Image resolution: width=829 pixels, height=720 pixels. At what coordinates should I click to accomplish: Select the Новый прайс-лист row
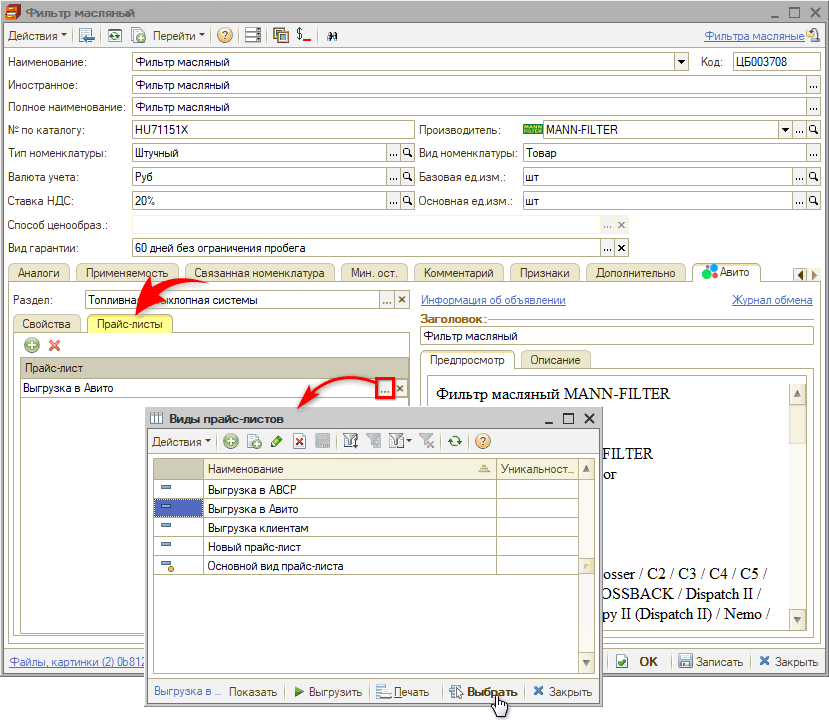coord(254,547)
